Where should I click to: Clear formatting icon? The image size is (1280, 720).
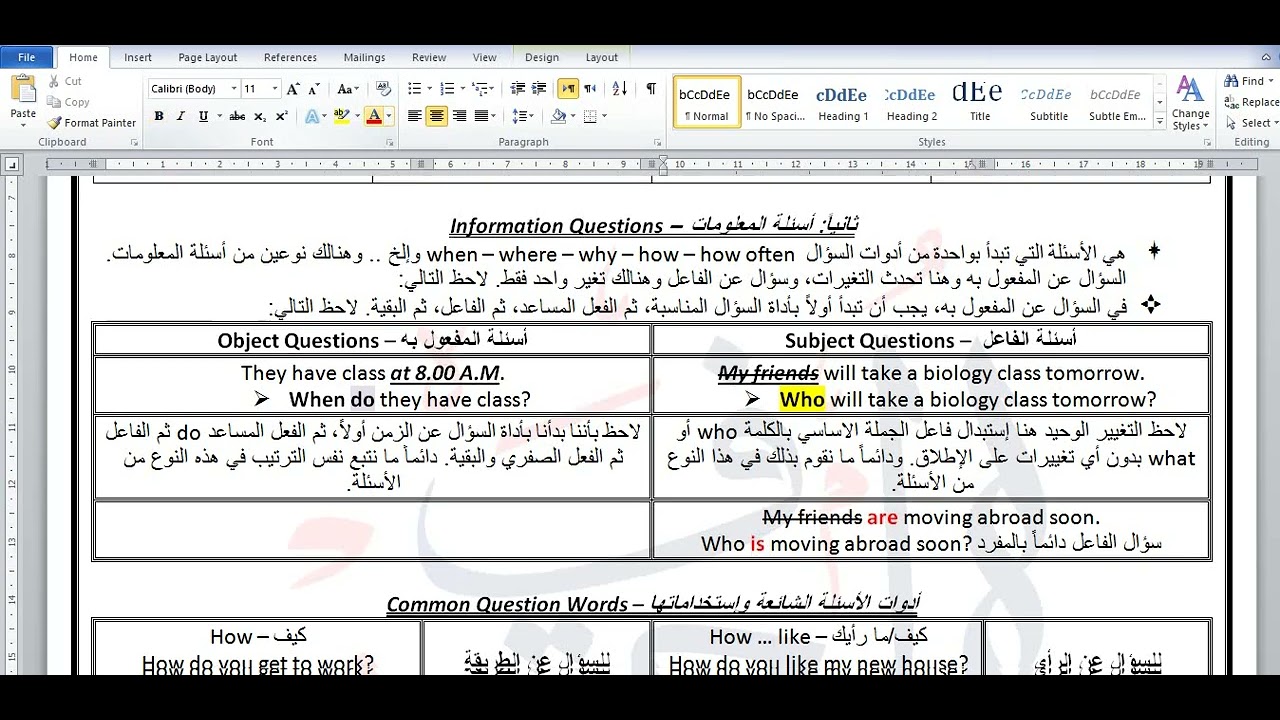tap(381, 89)
